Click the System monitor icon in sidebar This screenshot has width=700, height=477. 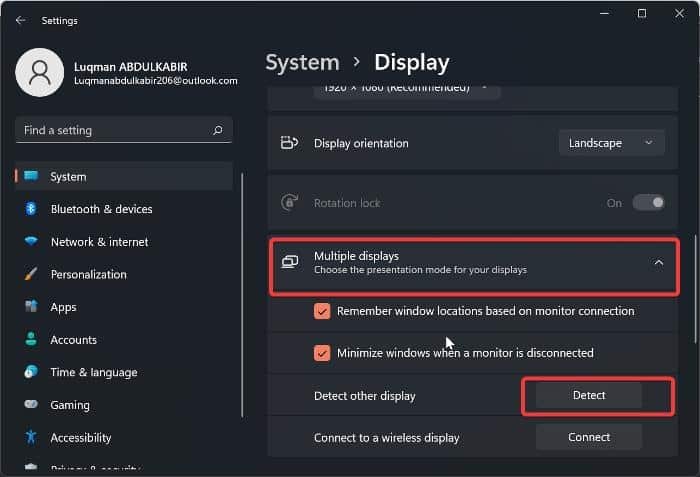[x=31, y=176]
